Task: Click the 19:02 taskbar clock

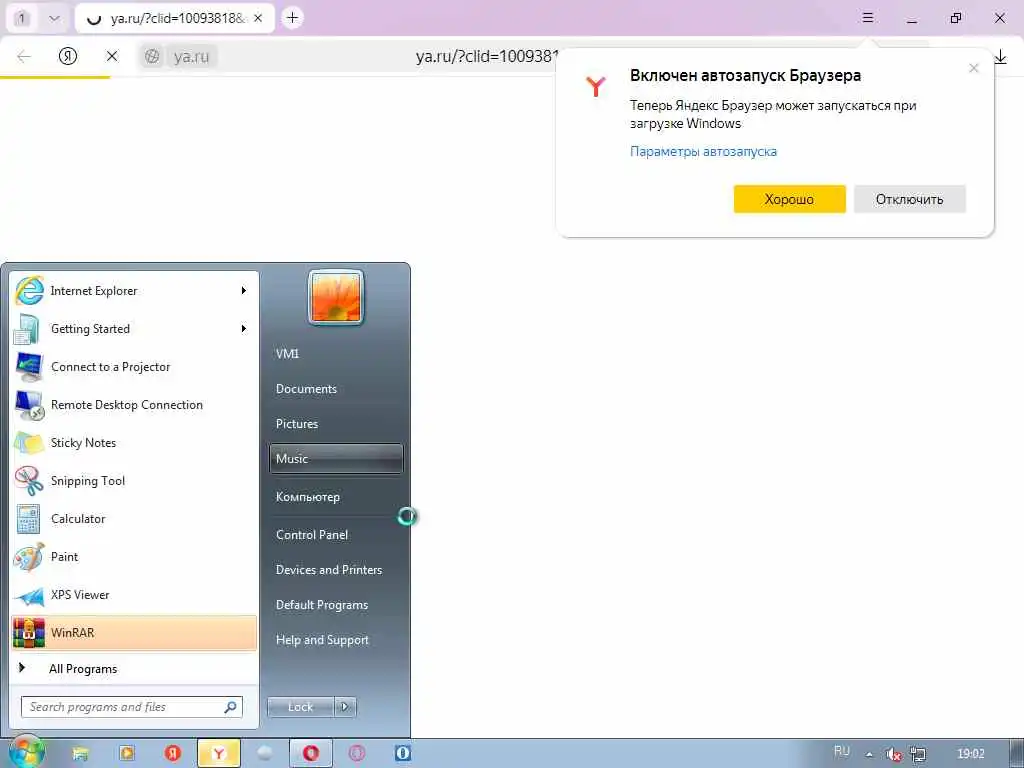Action: [971, 754]
